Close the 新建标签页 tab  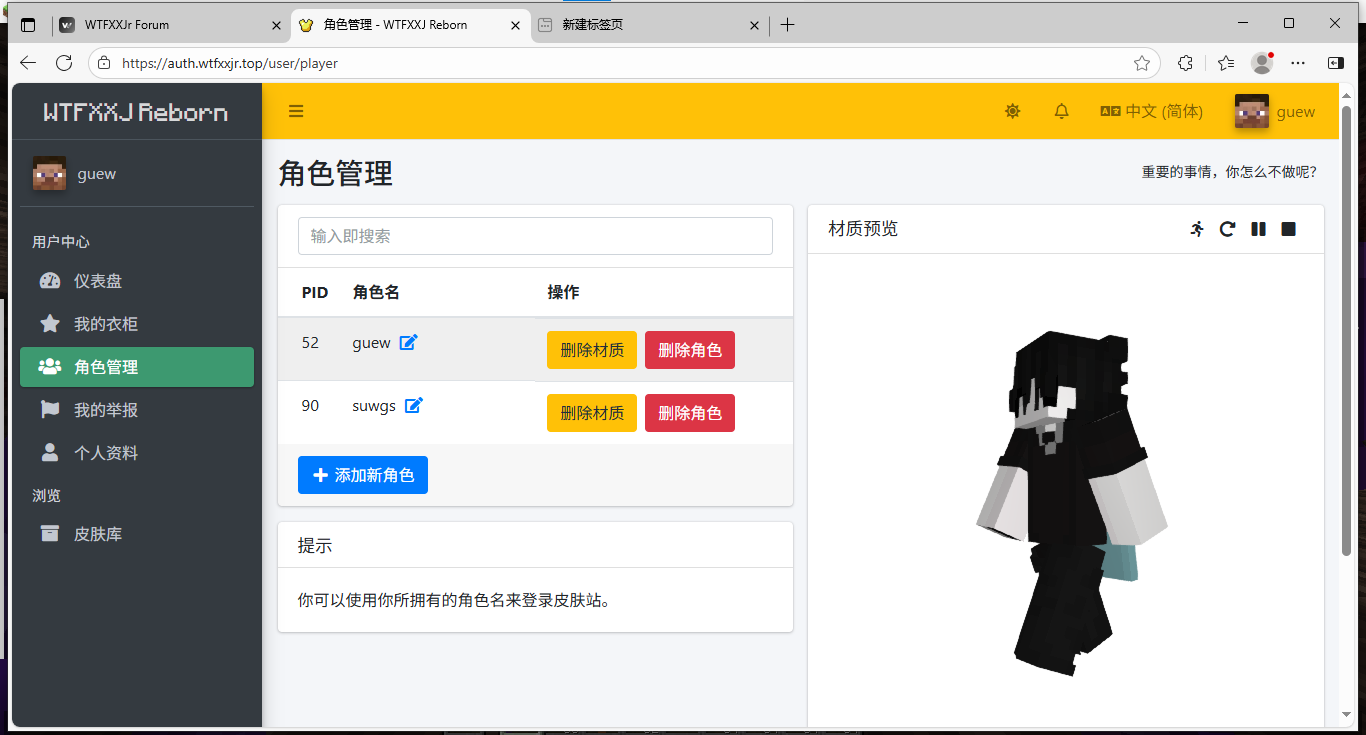coord(755,25)
